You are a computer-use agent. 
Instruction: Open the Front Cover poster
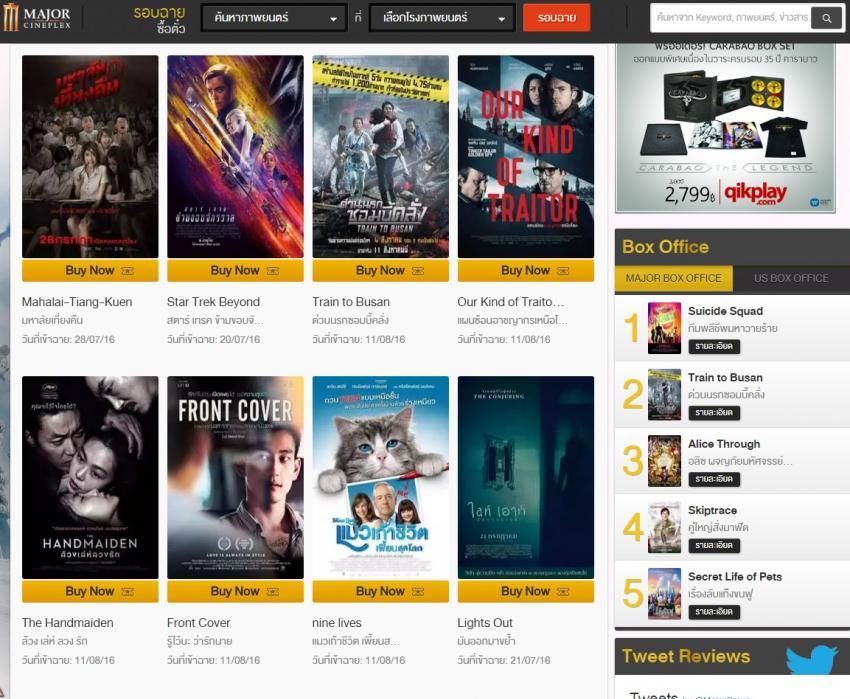235,477
